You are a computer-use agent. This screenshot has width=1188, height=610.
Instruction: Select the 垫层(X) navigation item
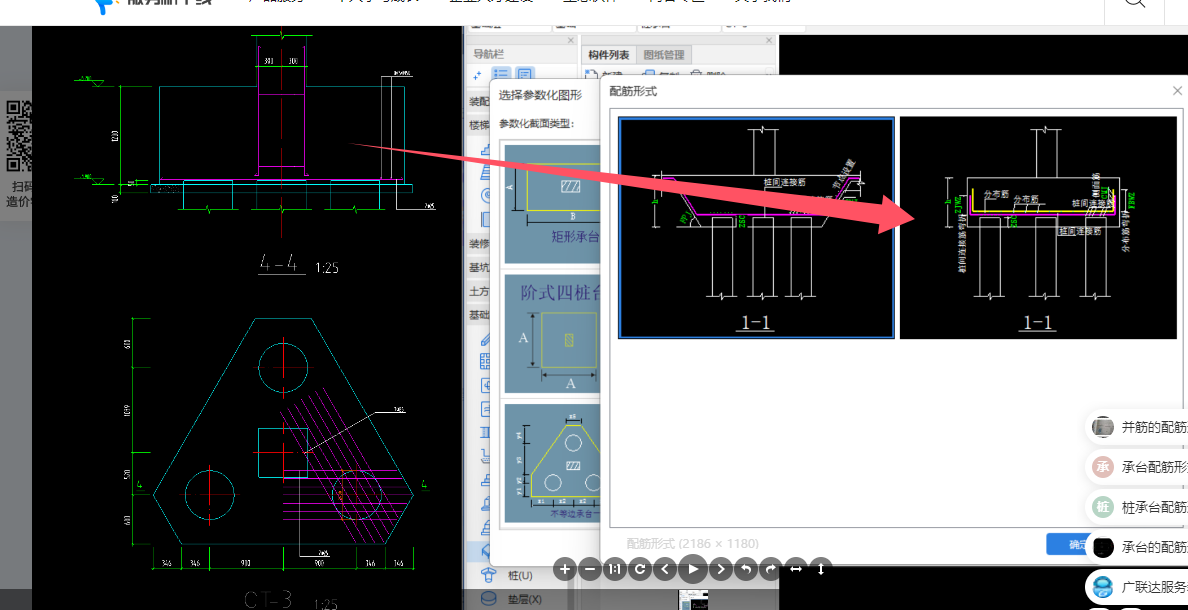524,599
